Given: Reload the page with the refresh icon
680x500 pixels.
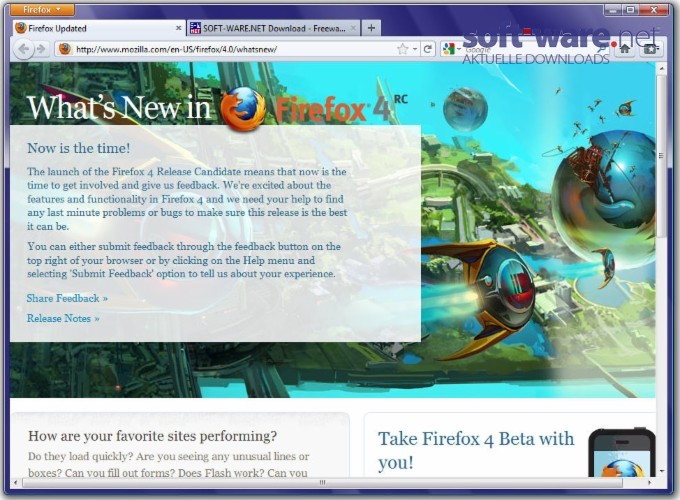Looking at the screenshot, I should tap(428, 49).
